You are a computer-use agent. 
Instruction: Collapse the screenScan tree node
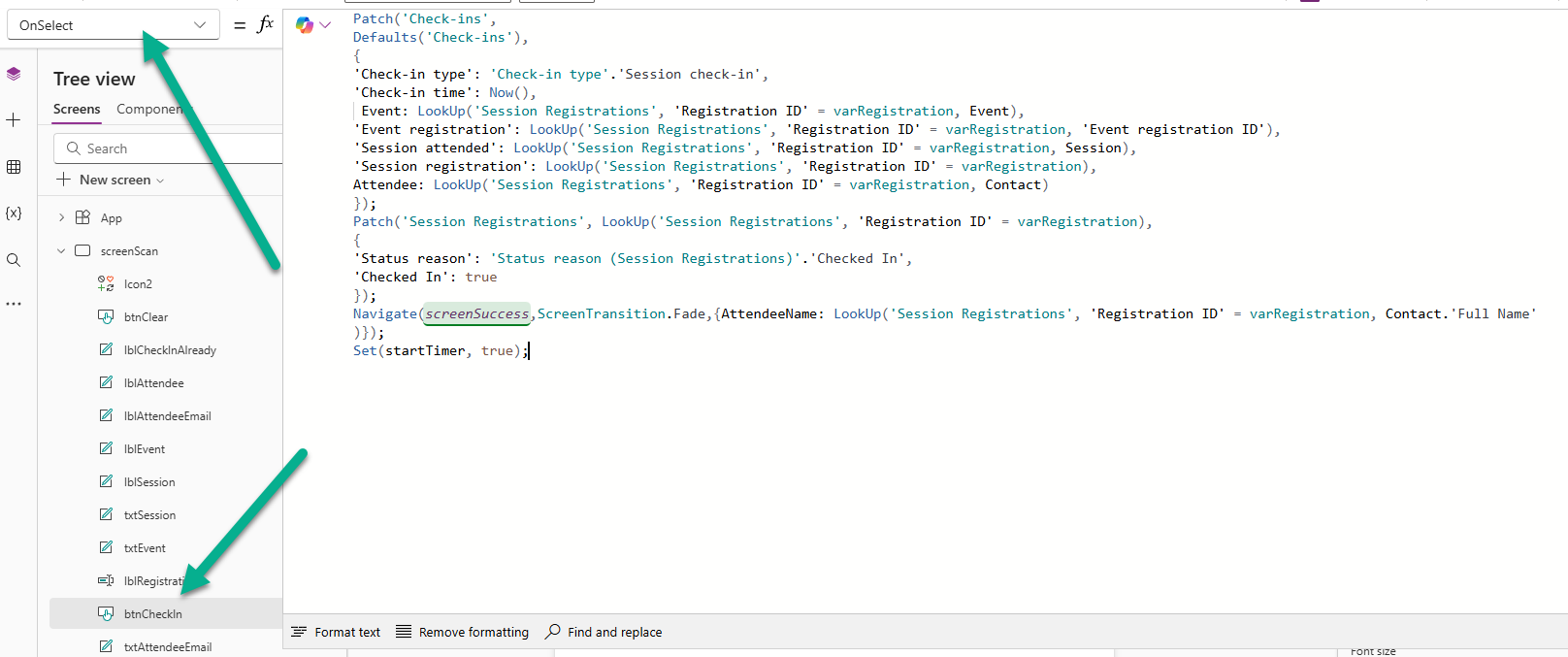(x=61, y=251)
